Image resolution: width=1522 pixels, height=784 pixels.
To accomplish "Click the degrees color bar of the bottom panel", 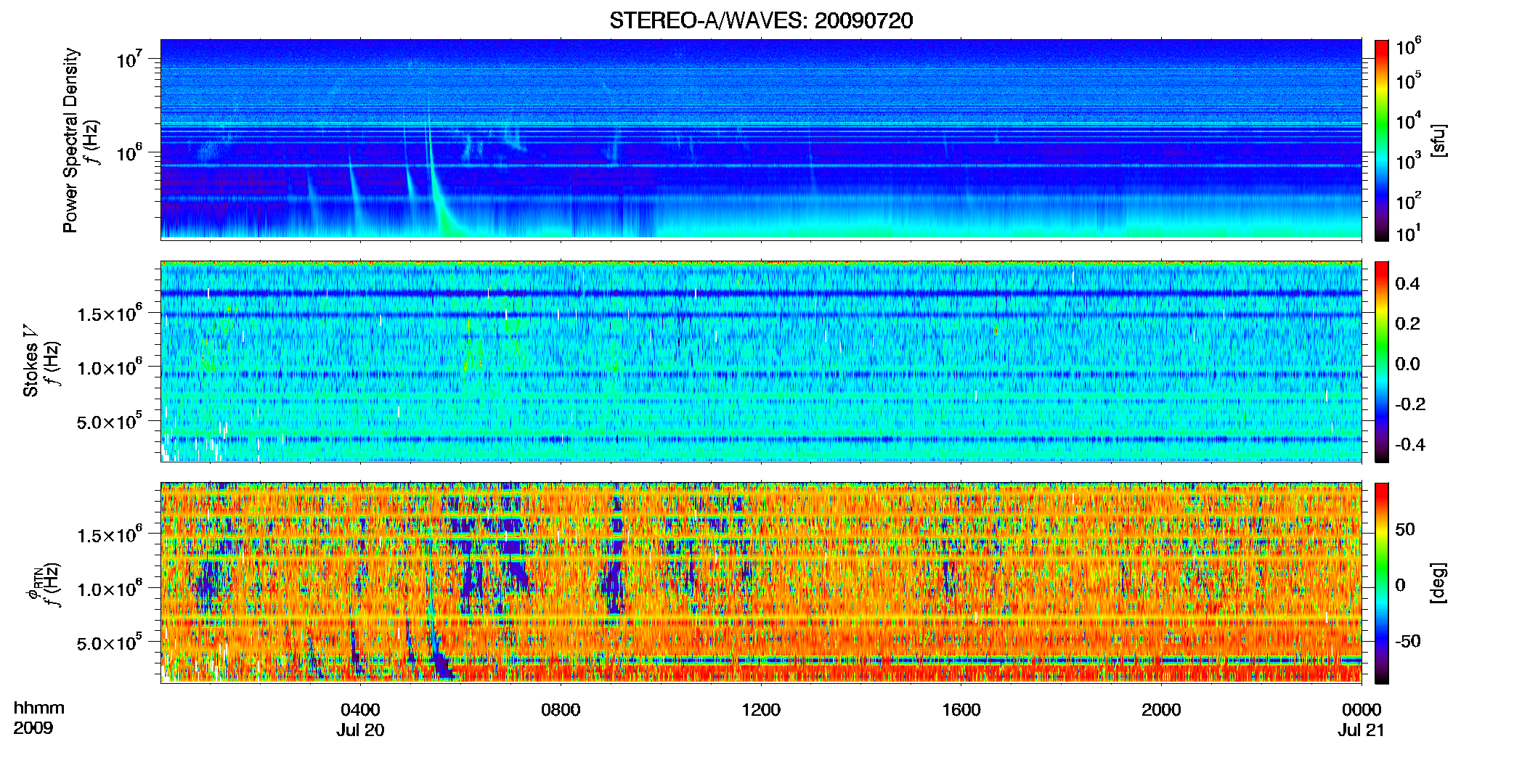I will [x=1382, y=583].
